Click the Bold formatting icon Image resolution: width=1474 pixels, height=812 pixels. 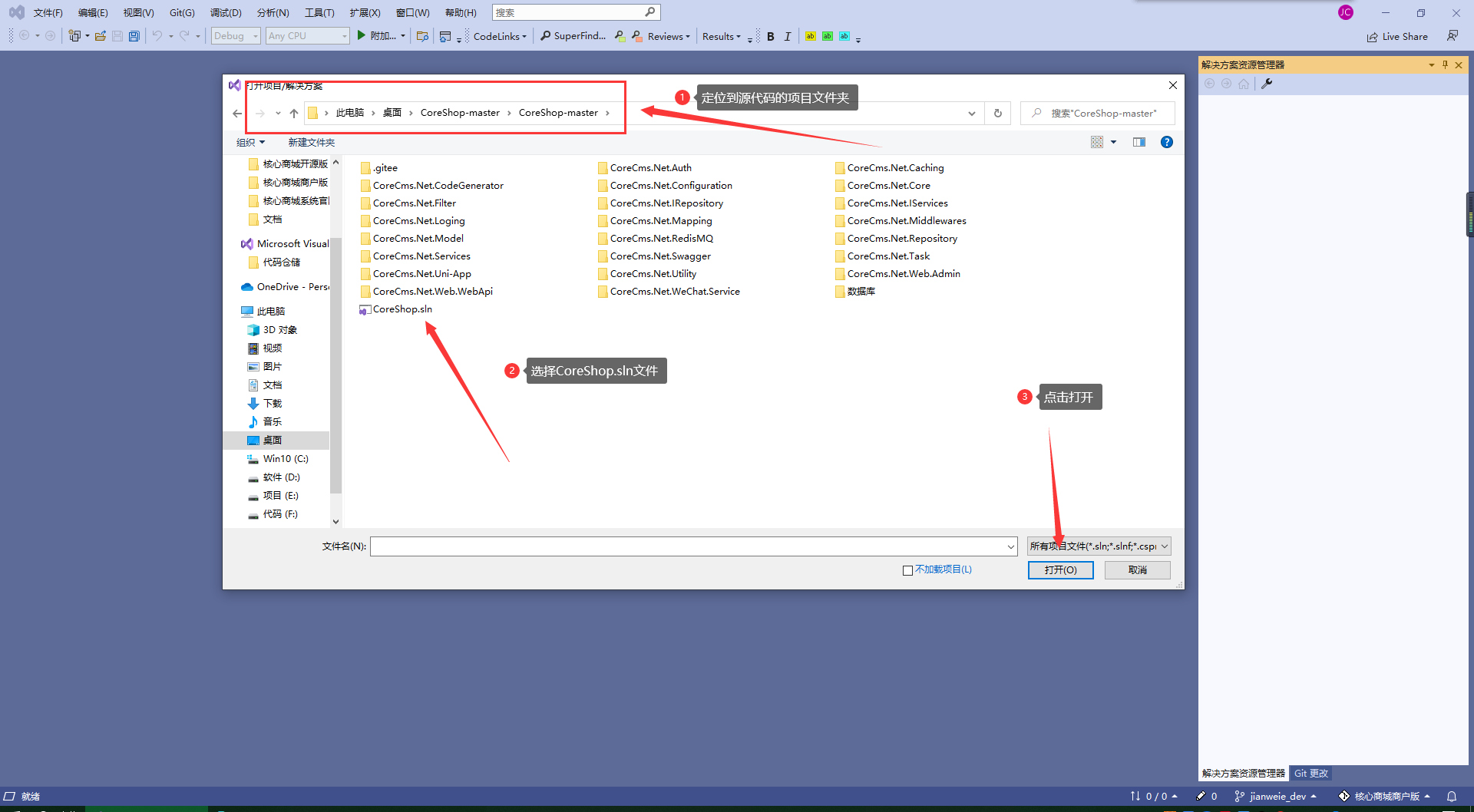point(770,36)
